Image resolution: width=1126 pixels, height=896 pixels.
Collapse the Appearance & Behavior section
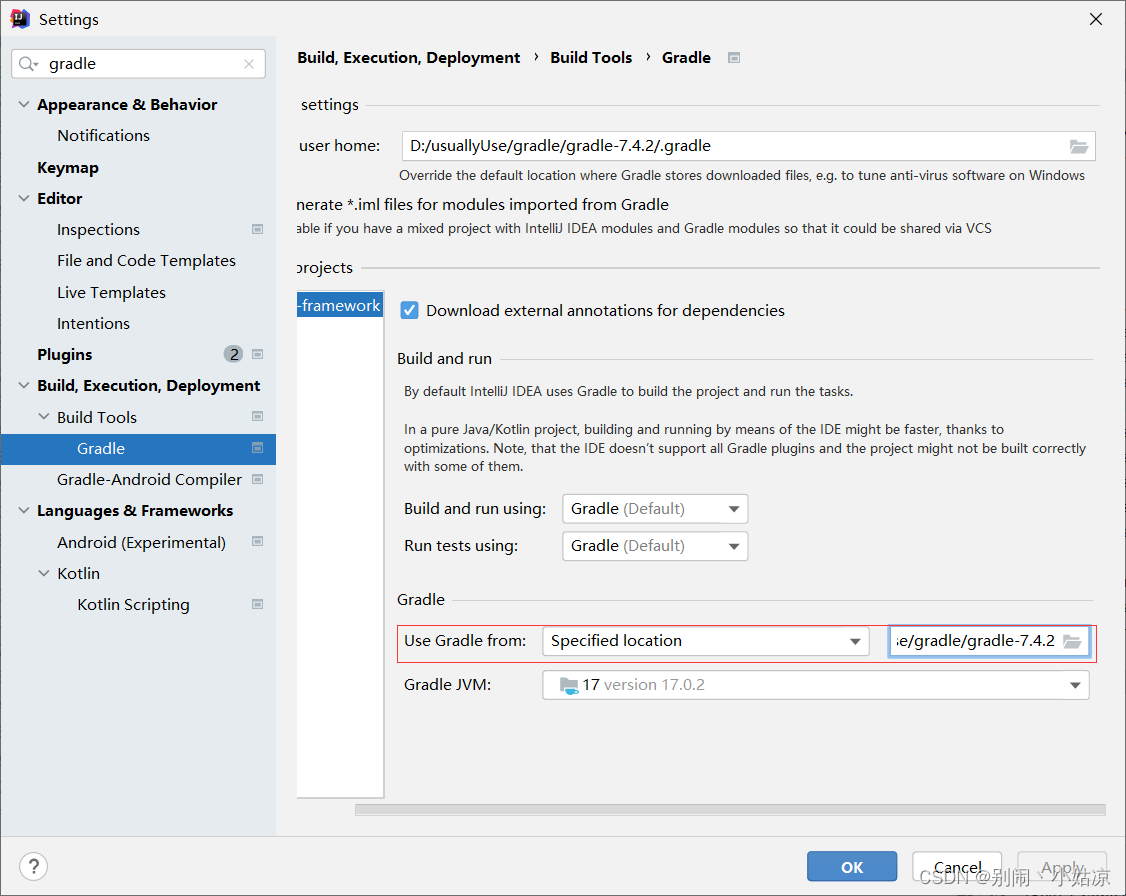24,104
